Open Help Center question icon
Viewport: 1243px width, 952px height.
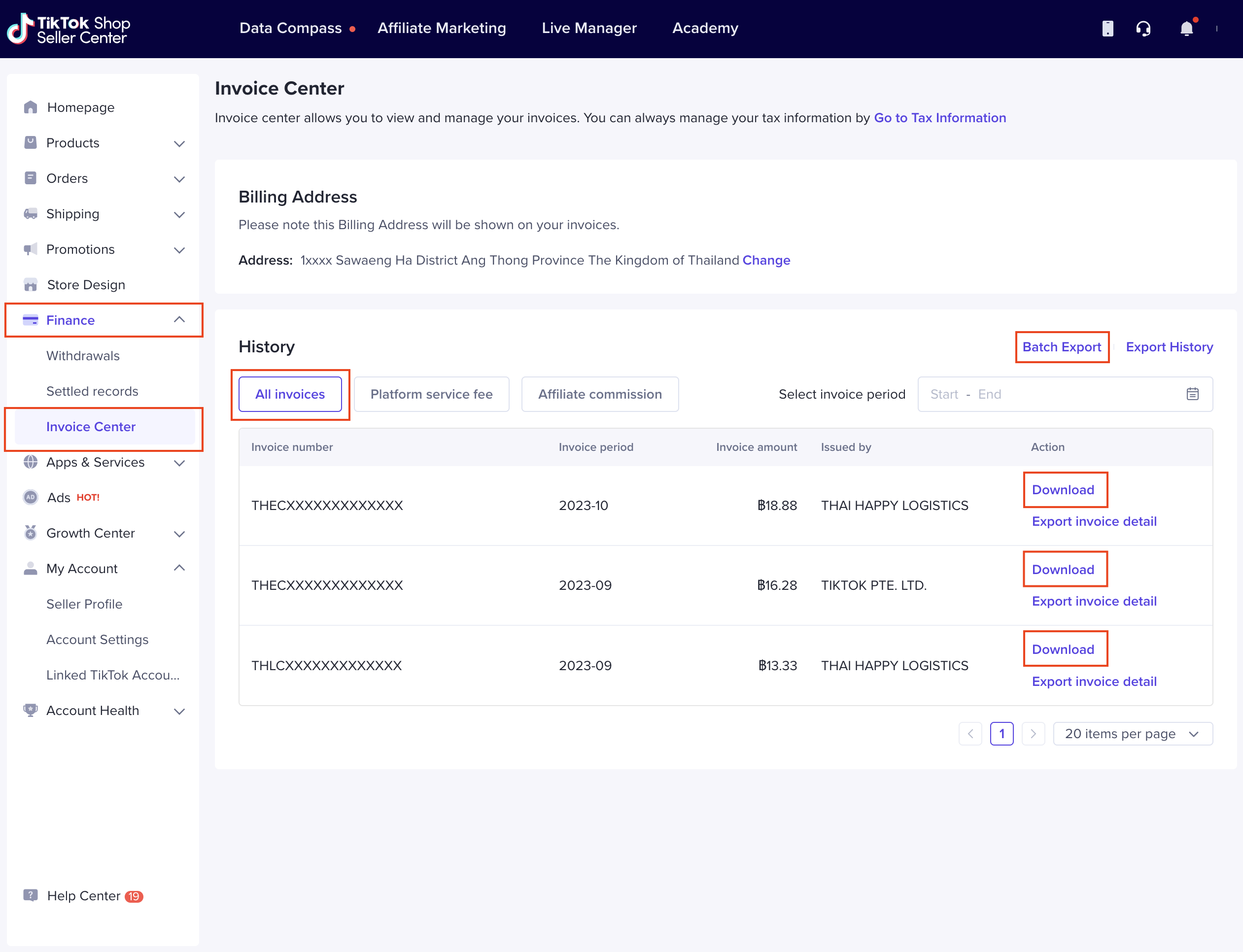click(31, 895)
